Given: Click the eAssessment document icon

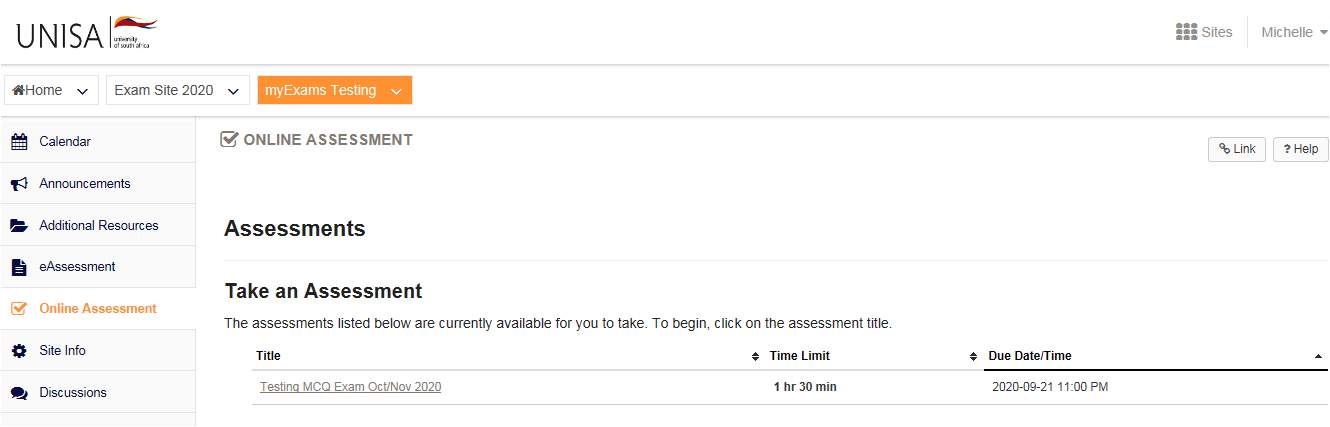Looking at the screenshot, I should [19, 267].
